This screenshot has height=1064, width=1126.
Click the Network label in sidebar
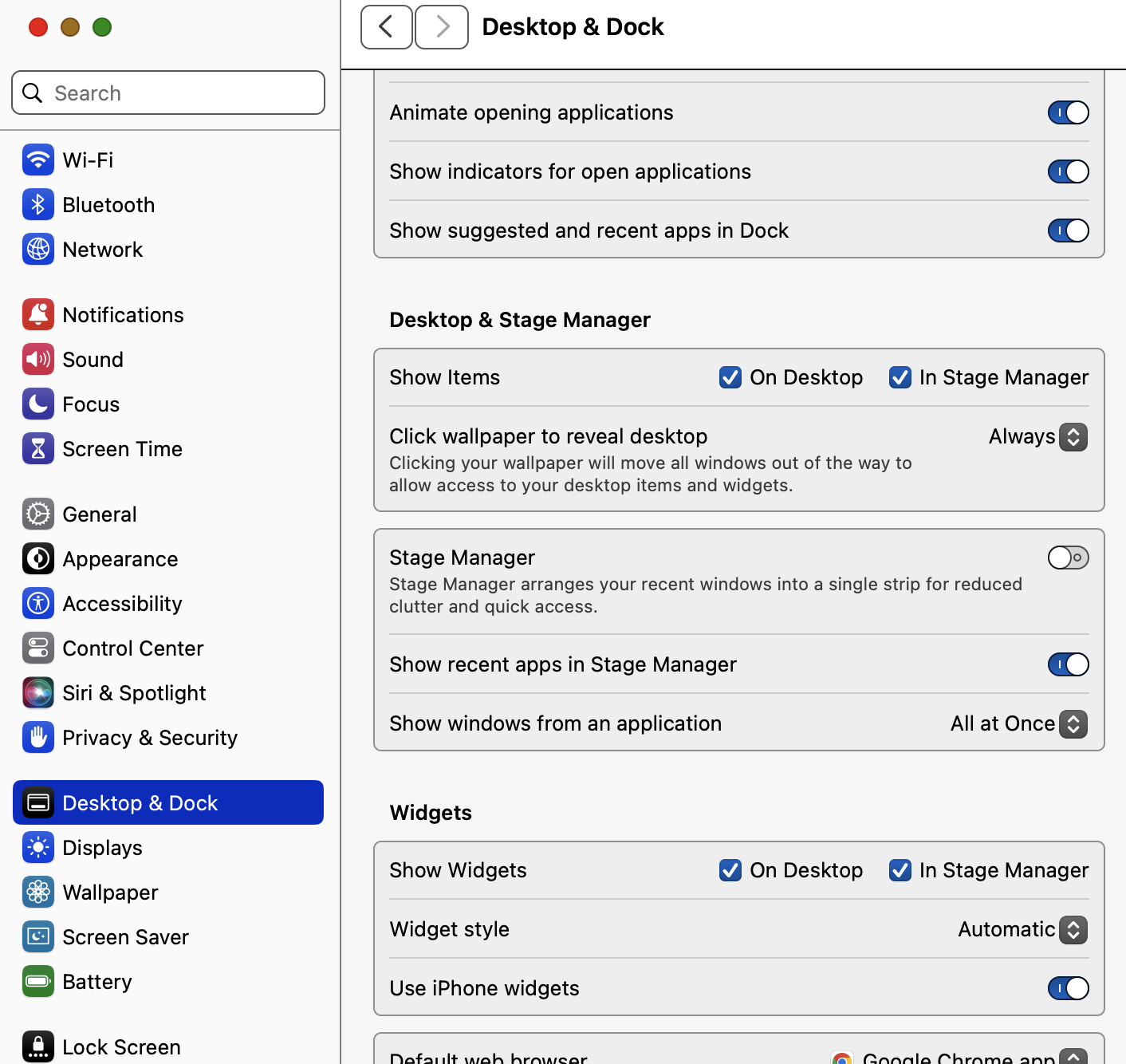tap(103, 250)
